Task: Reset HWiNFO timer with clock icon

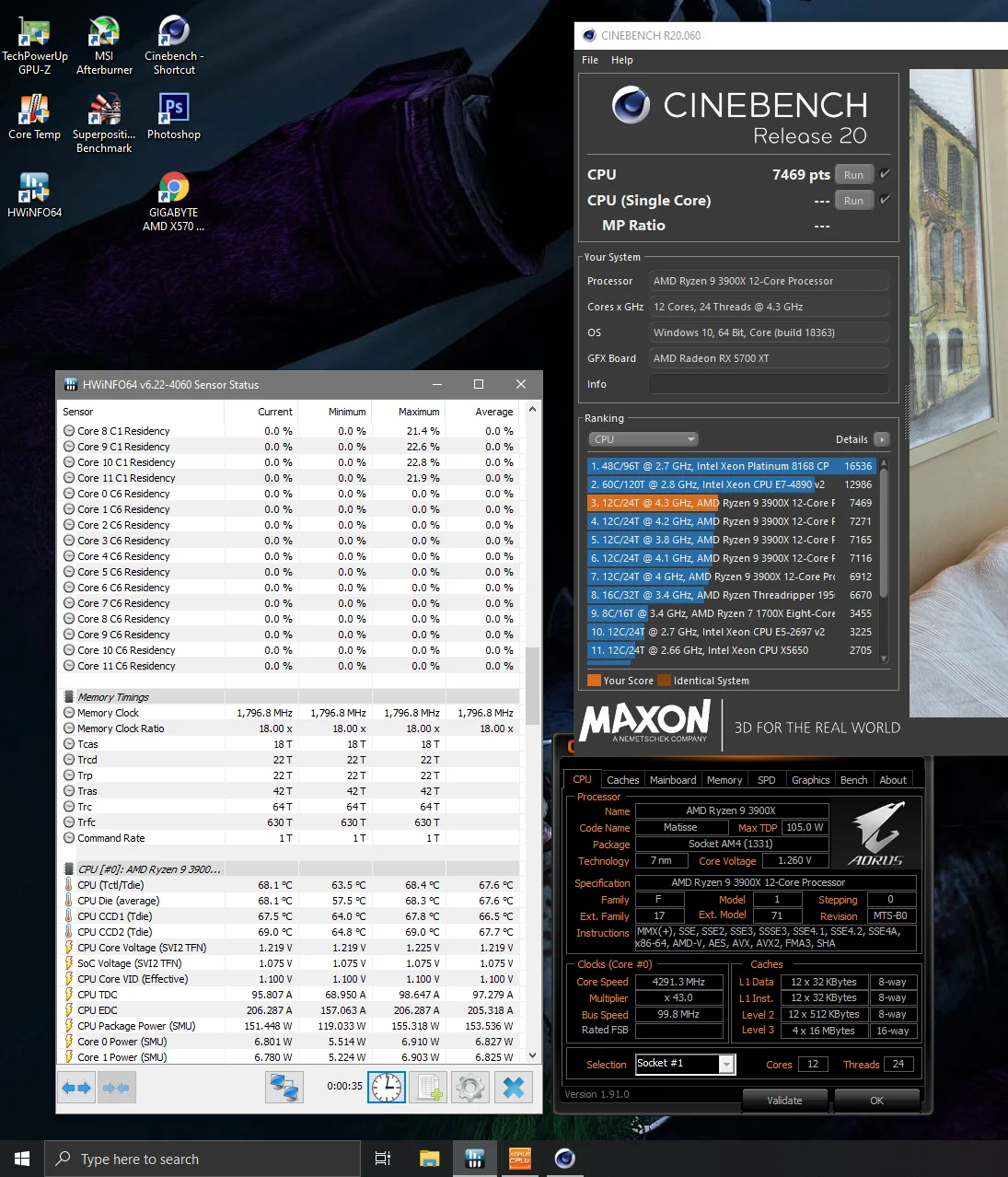Action: [x=387, y=1088]
